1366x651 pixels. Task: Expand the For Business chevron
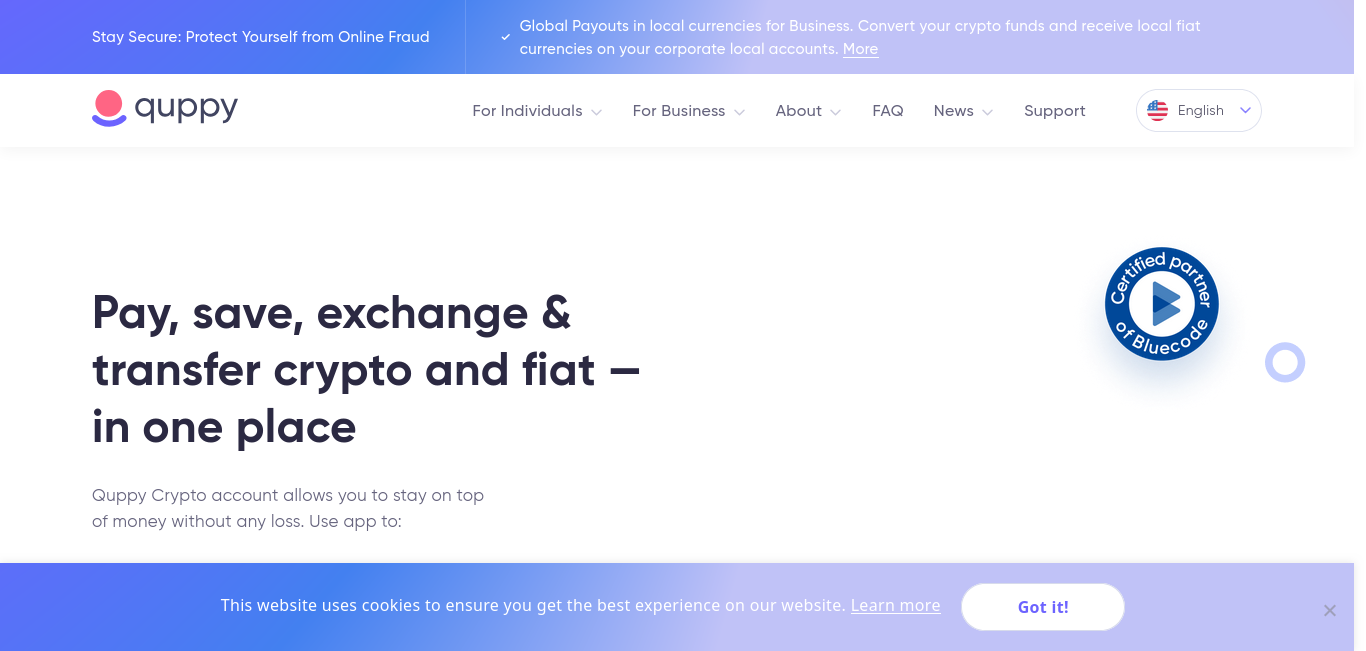coord(740,112)
